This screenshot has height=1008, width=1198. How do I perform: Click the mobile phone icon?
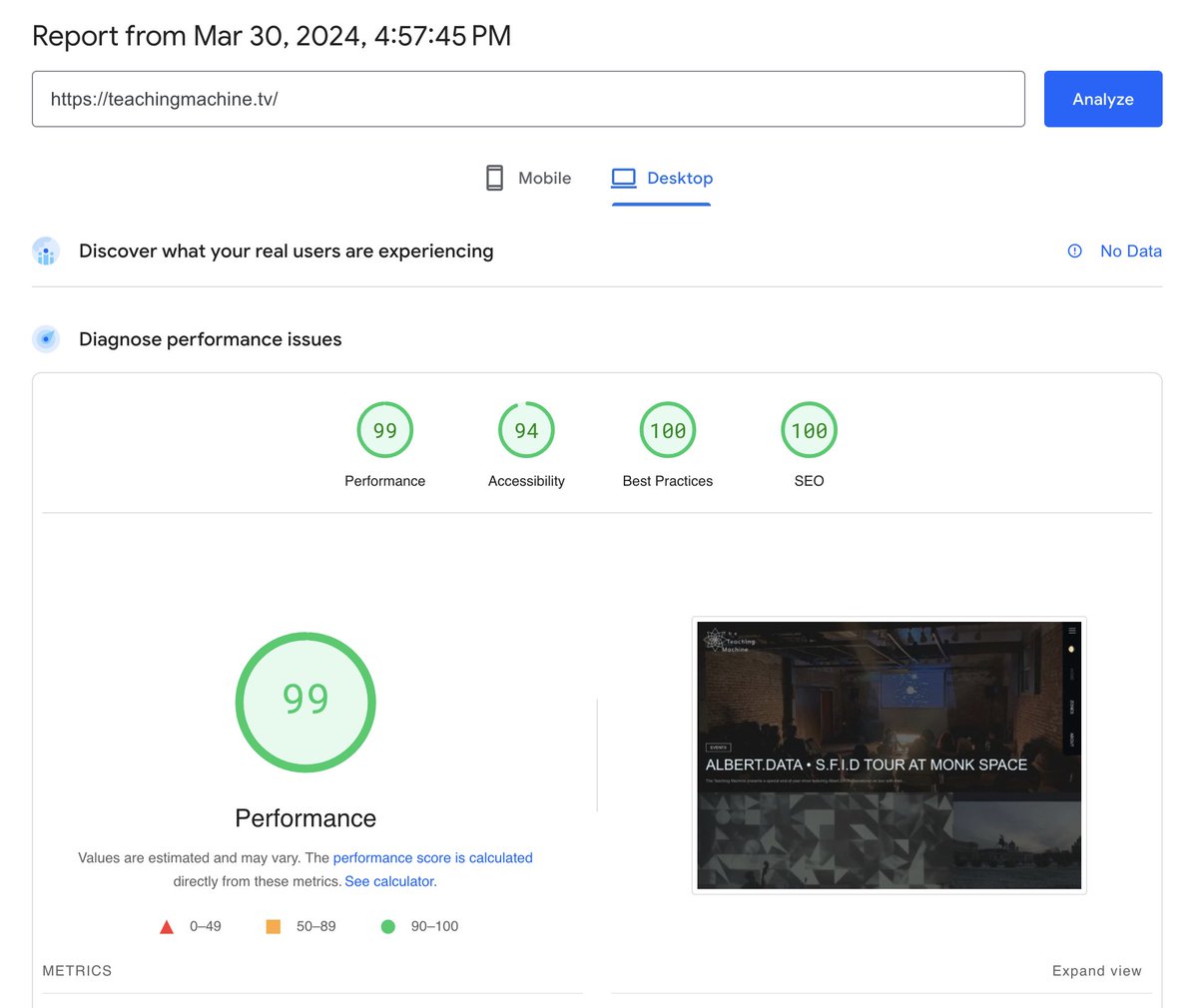(494, 178)
